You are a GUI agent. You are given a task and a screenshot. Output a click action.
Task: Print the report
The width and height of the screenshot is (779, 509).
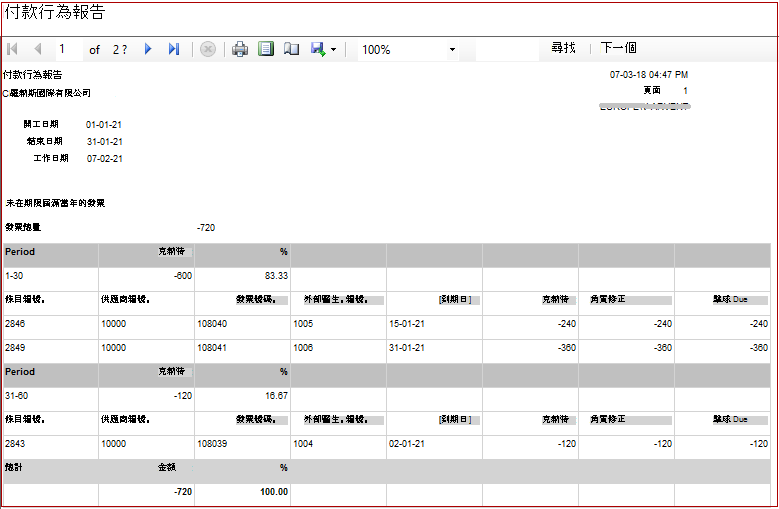coord(240,49)
